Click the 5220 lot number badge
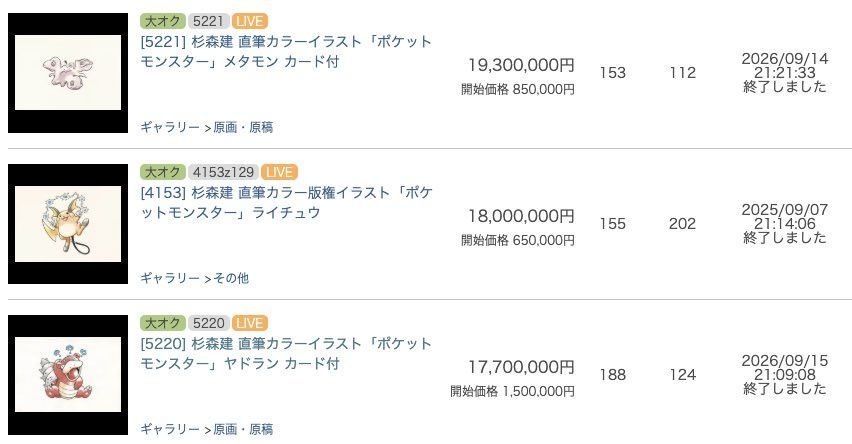The width and height of the screenshot is (852, 444). [x=209, y=323]
